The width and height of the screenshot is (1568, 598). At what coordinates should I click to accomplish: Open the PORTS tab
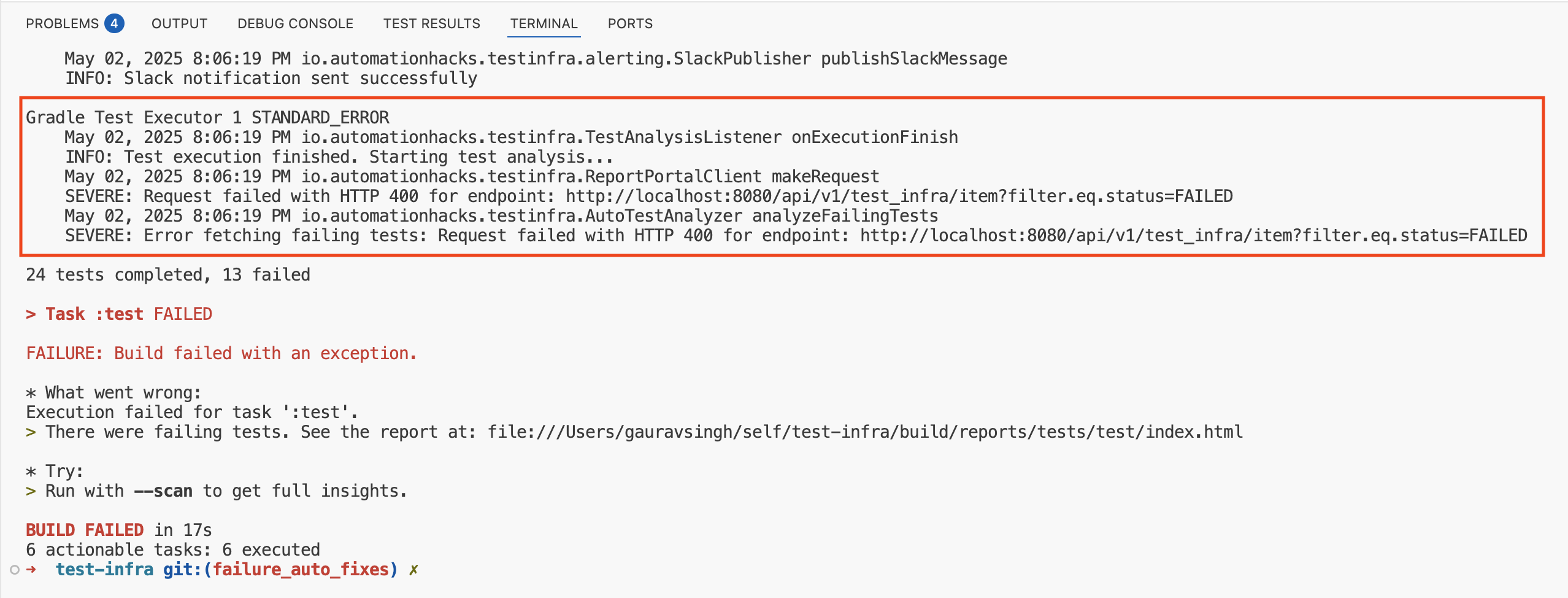[630, 23]
